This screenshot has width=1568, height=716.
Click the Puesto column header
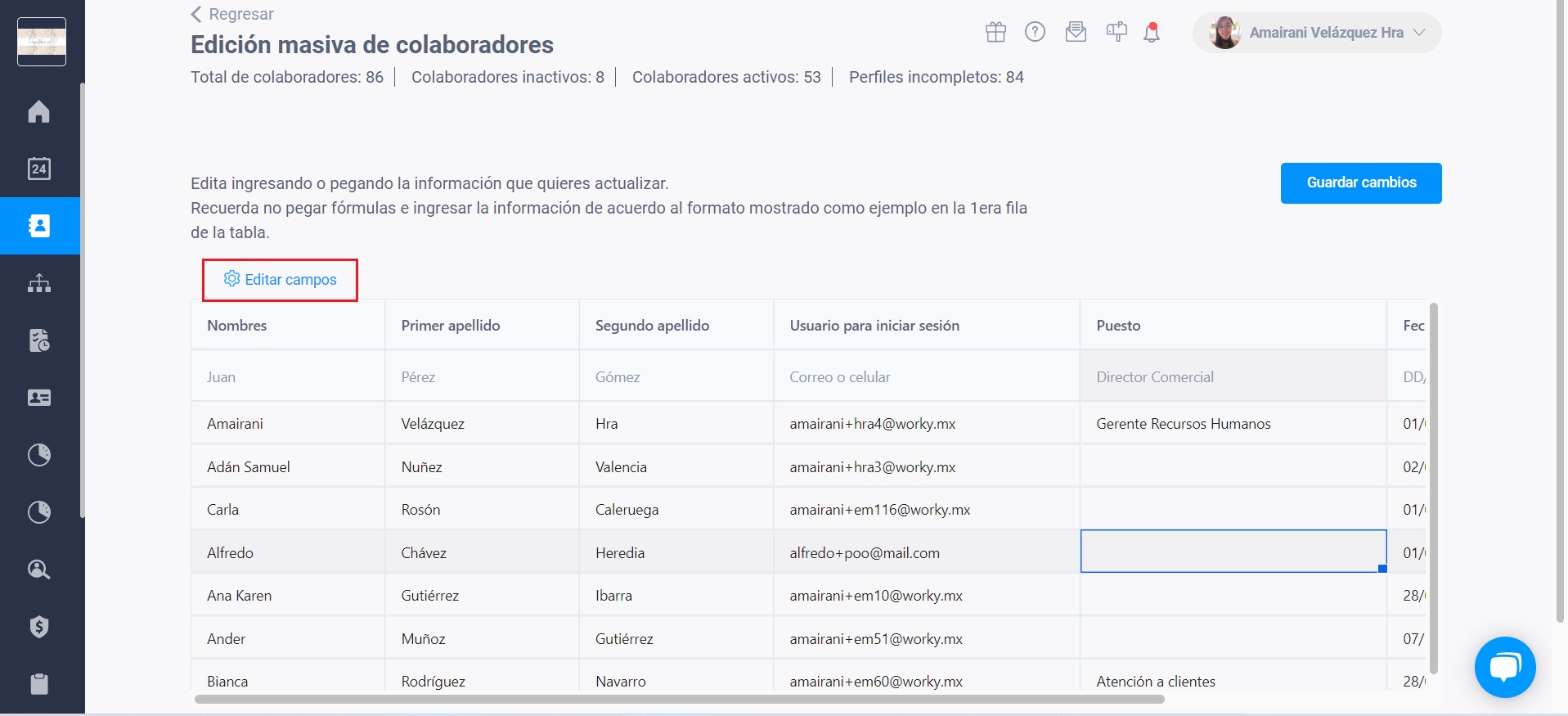pos(1233,325)
